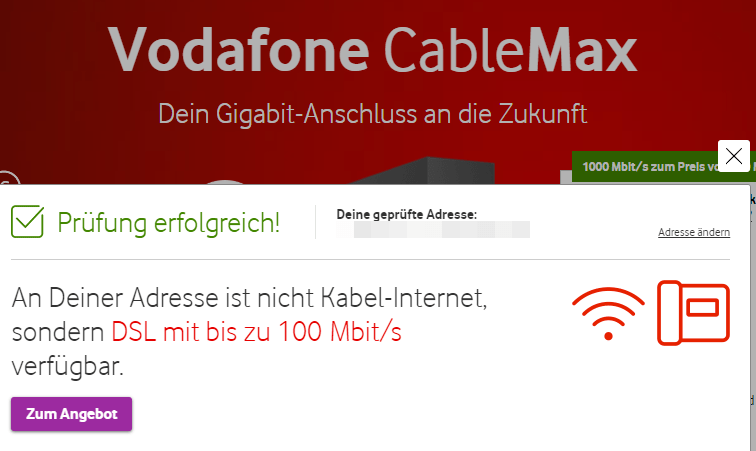Click the green checkmark icon

coord(27,221)
